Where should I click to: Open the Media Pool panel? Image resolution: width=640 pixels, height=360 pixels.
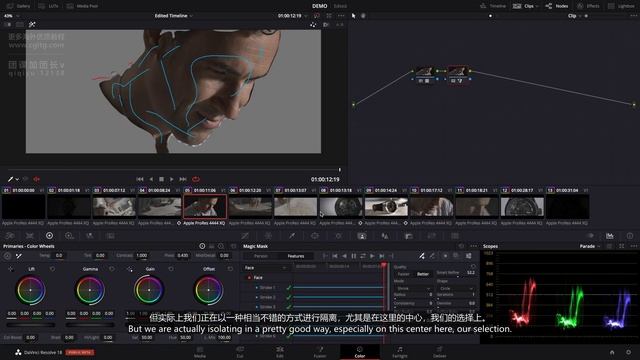click(x=82, y=6)
